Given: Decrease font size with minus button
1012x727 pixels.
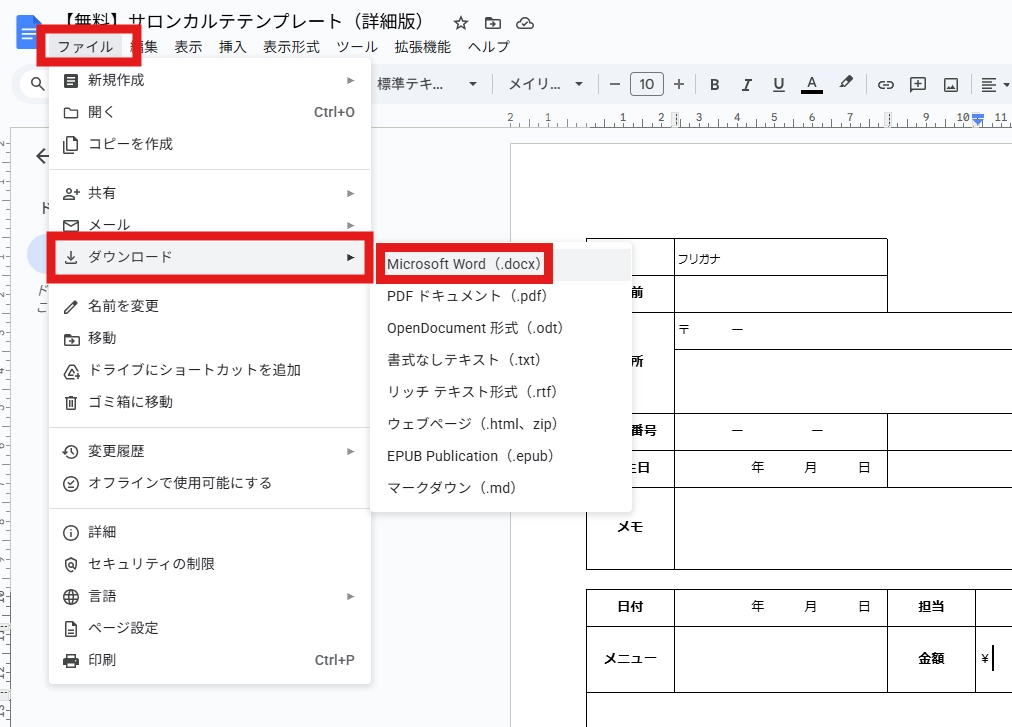Looking at the screenshot, I should (x=615, y=85).
